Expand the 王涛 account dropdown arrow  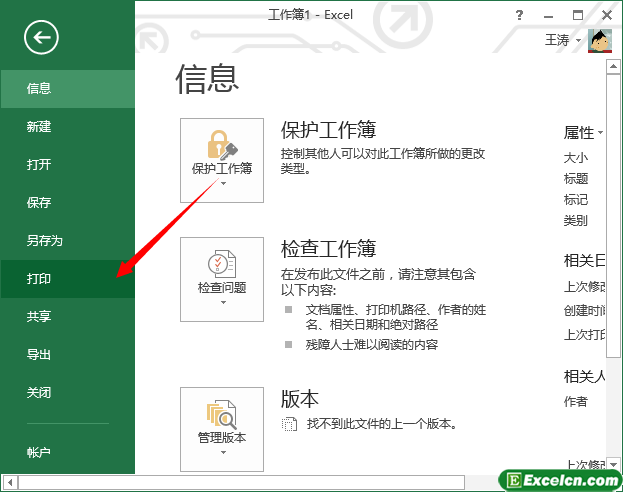pyautogui.click(x=578, y=41)
